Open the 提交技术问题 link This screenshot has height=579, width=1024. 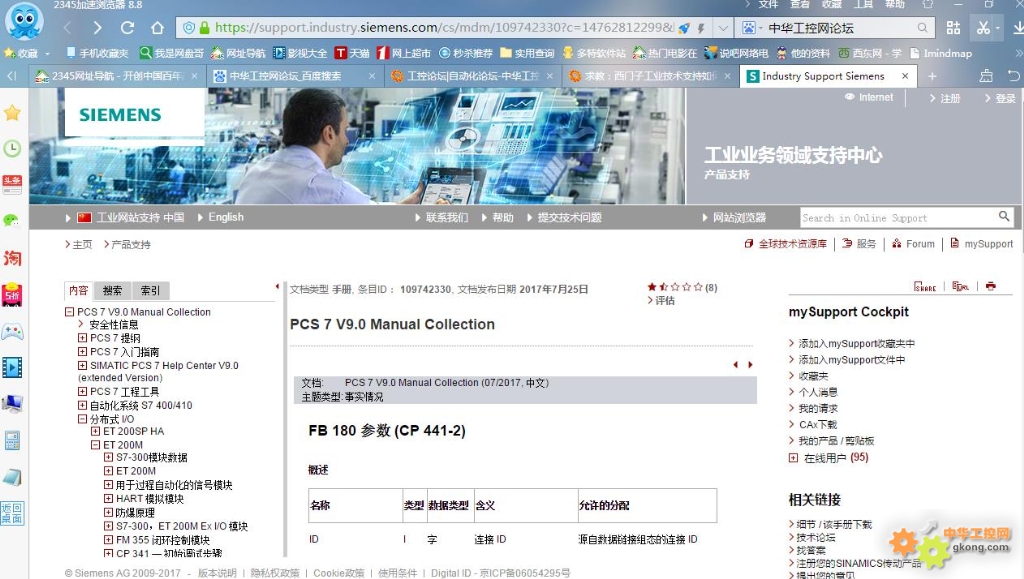[x=569, y=217]
